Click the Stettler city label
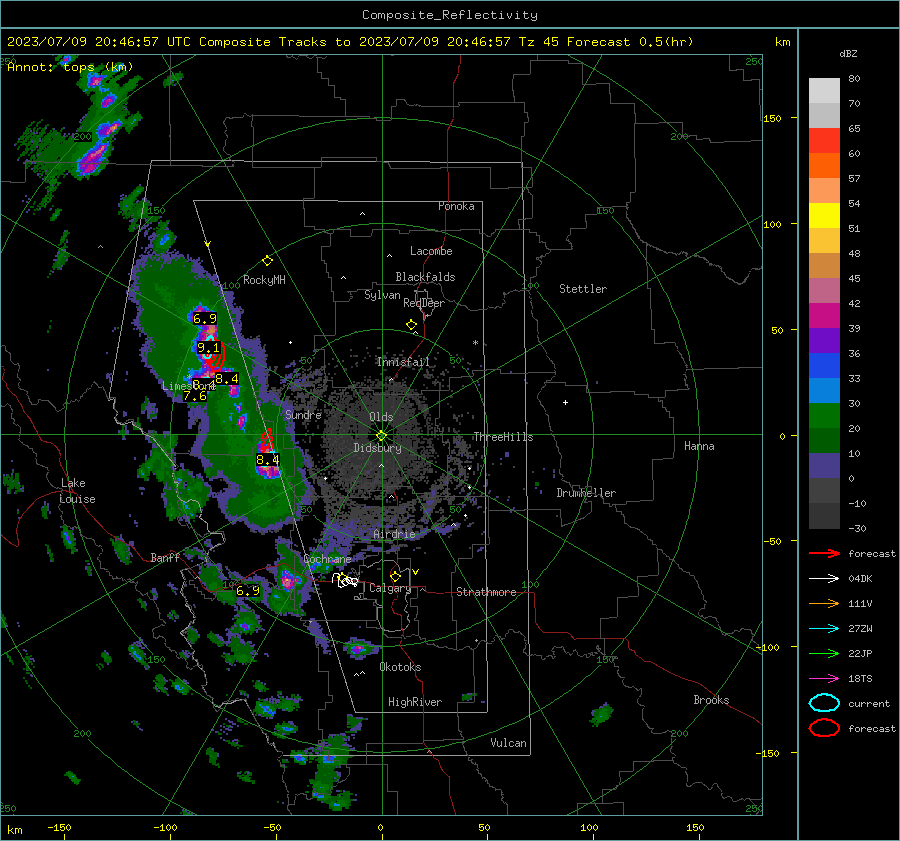This screenshot has height=841, width=900. 583,289
